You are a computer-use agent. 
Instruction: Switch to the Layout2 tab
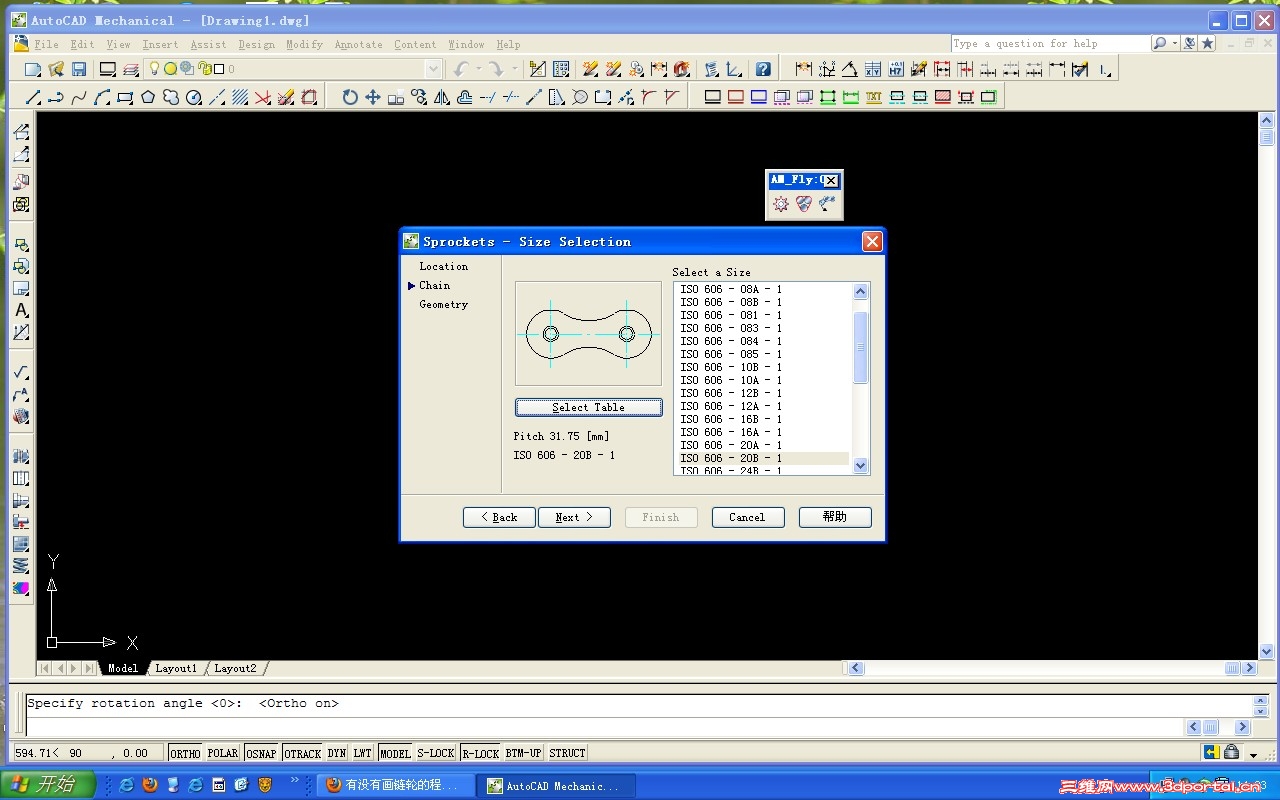(235, 668)
